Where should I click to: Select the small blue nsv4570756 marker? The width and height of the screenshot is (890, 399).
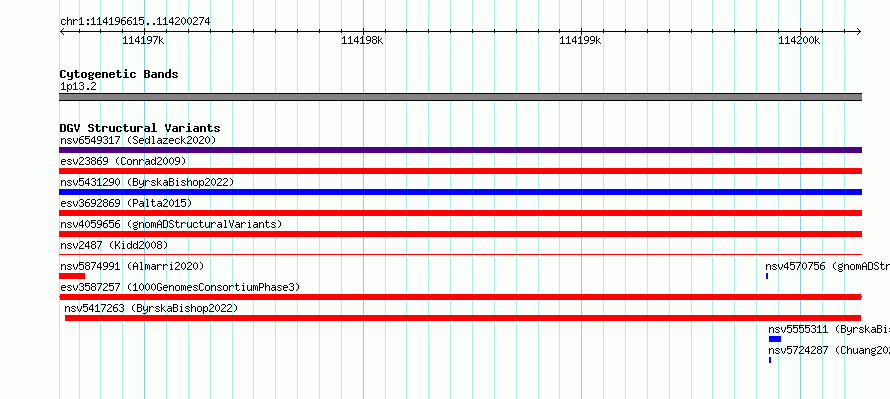767,276
